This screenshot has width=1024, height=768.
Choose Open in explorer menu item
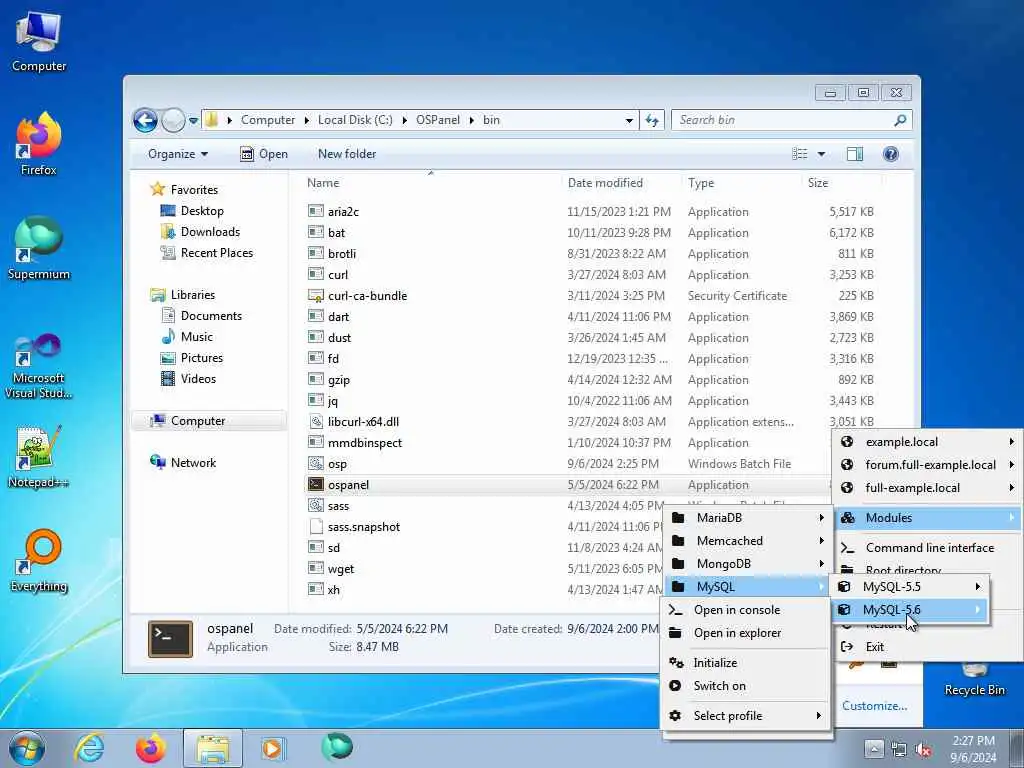(x=747, y=633)
